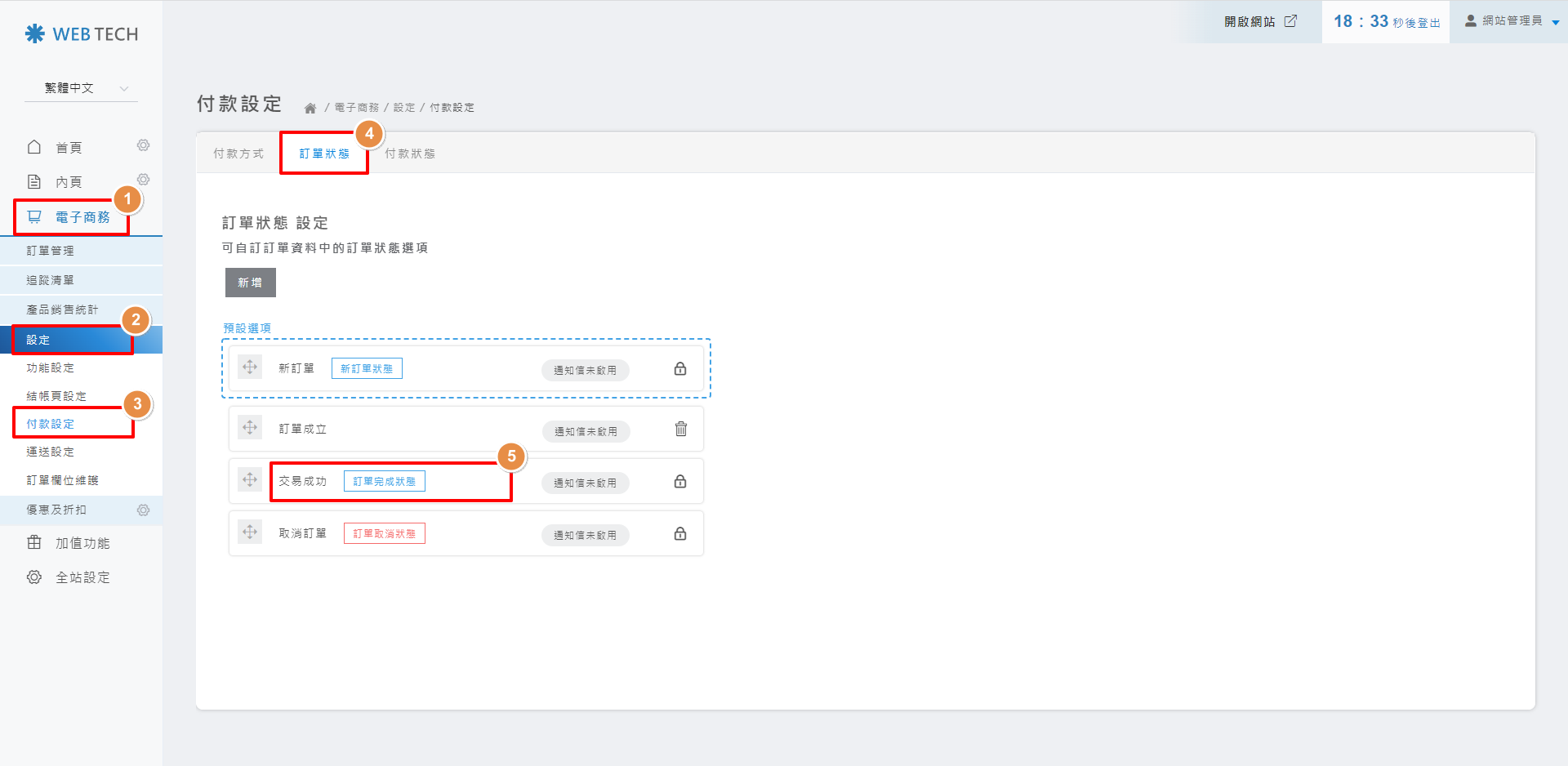Click the 訂單完成狀態 tag

(384, 481)
